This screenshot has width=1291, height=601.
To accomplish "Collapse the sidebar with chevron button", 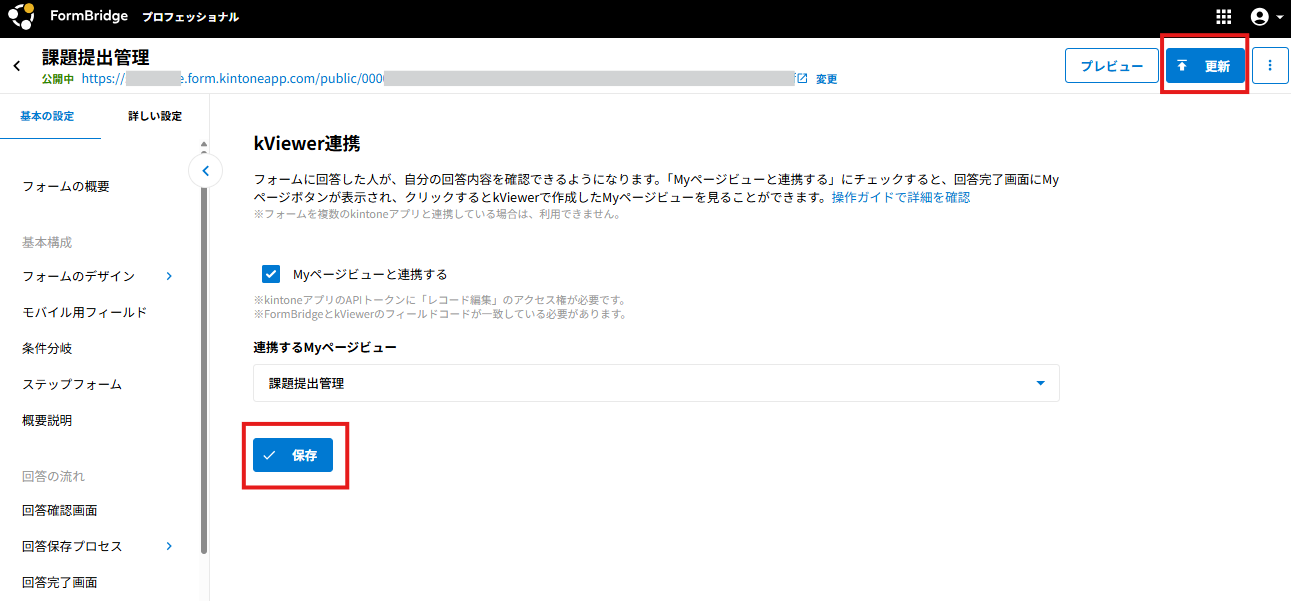I will tap(205, 171).
